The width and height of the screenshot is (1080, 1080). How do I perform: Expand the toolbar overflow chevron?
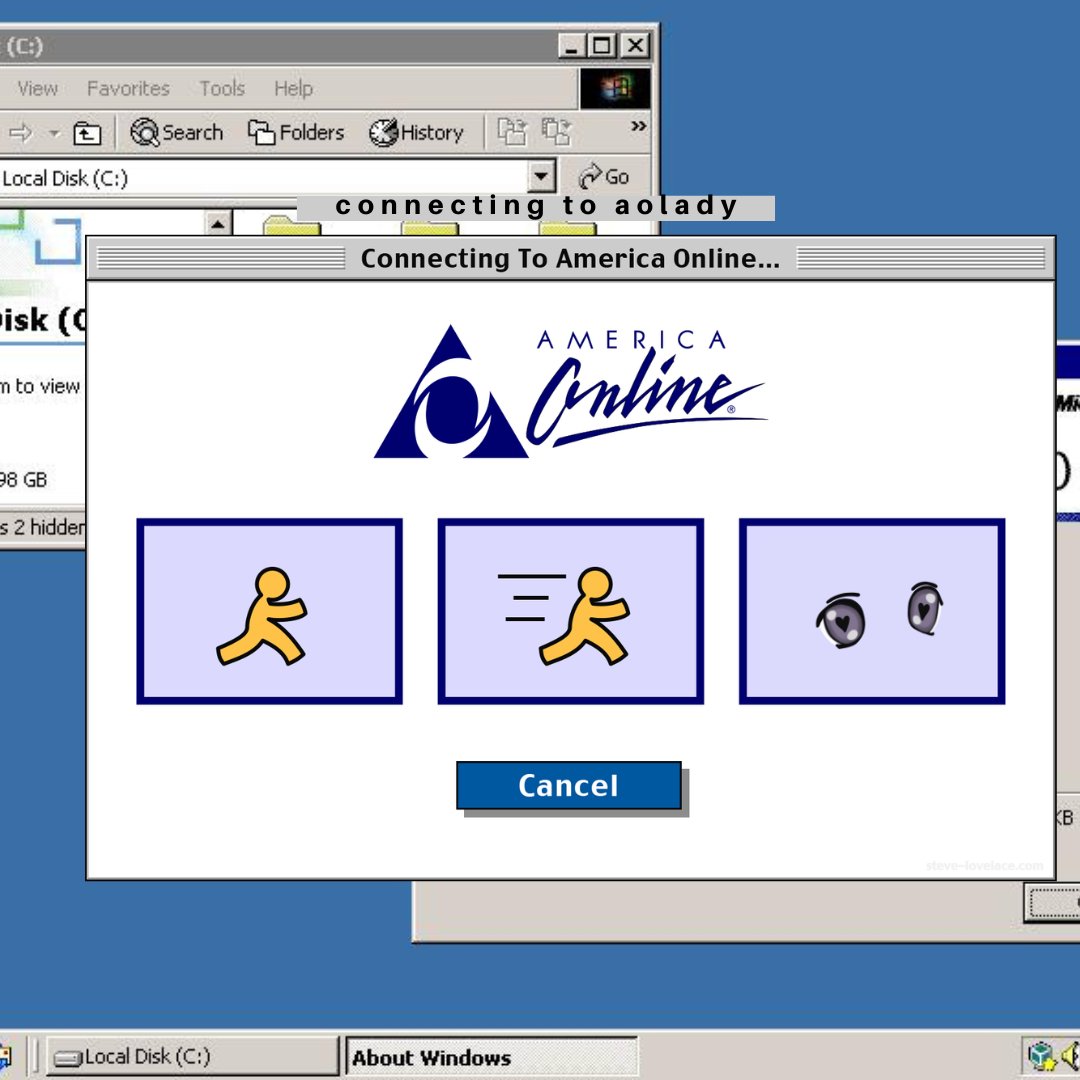[x=638, y=126]
